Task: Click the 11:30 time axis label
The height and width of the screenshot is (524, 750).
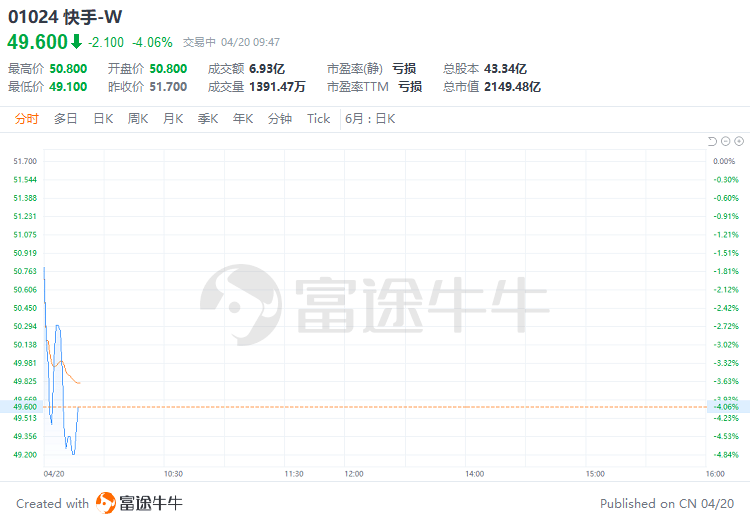Action: 294,474
